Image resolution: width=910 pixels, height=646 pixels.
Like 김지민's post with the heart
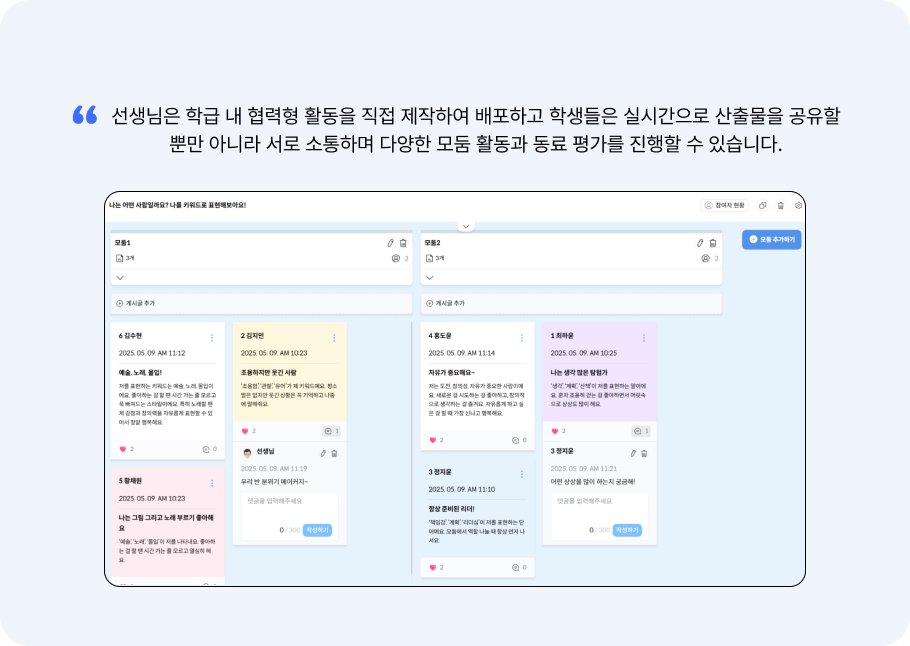tap(244, 431)
